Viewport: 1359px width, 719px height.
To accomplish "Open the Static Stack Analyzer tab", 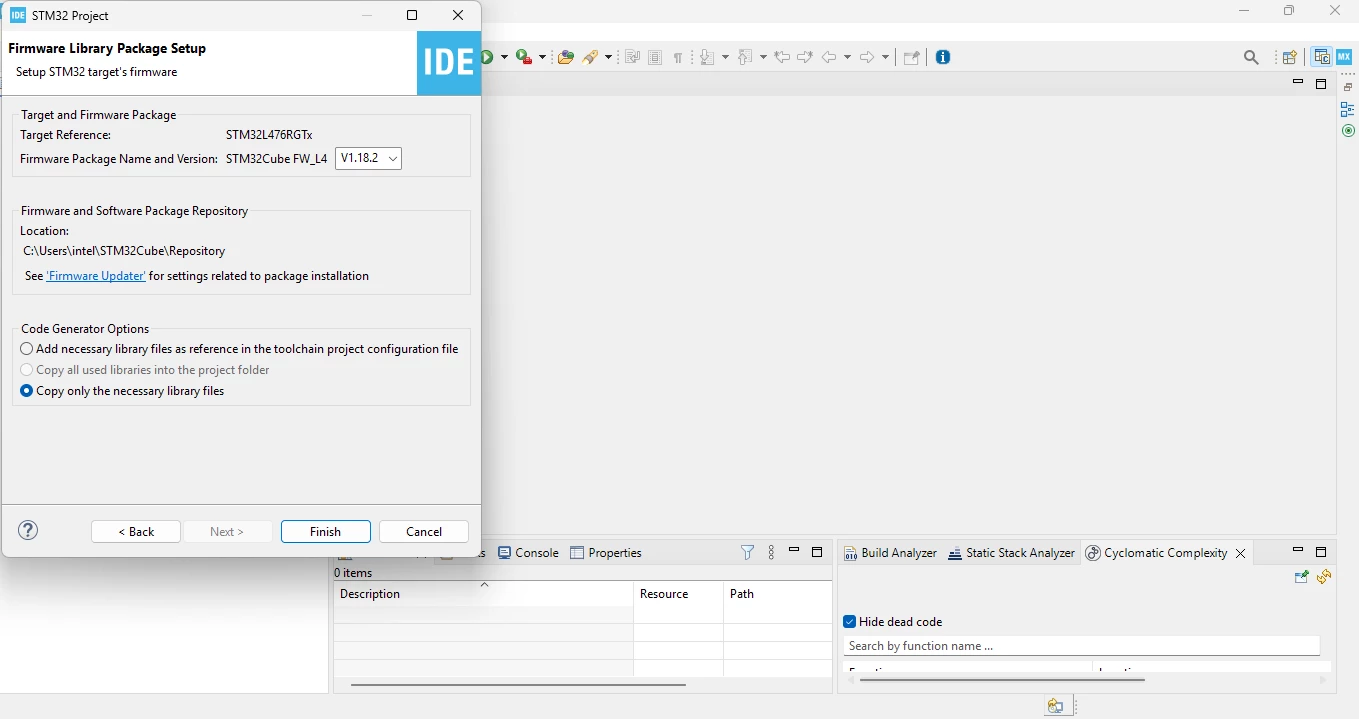I will coord(1011,553).
